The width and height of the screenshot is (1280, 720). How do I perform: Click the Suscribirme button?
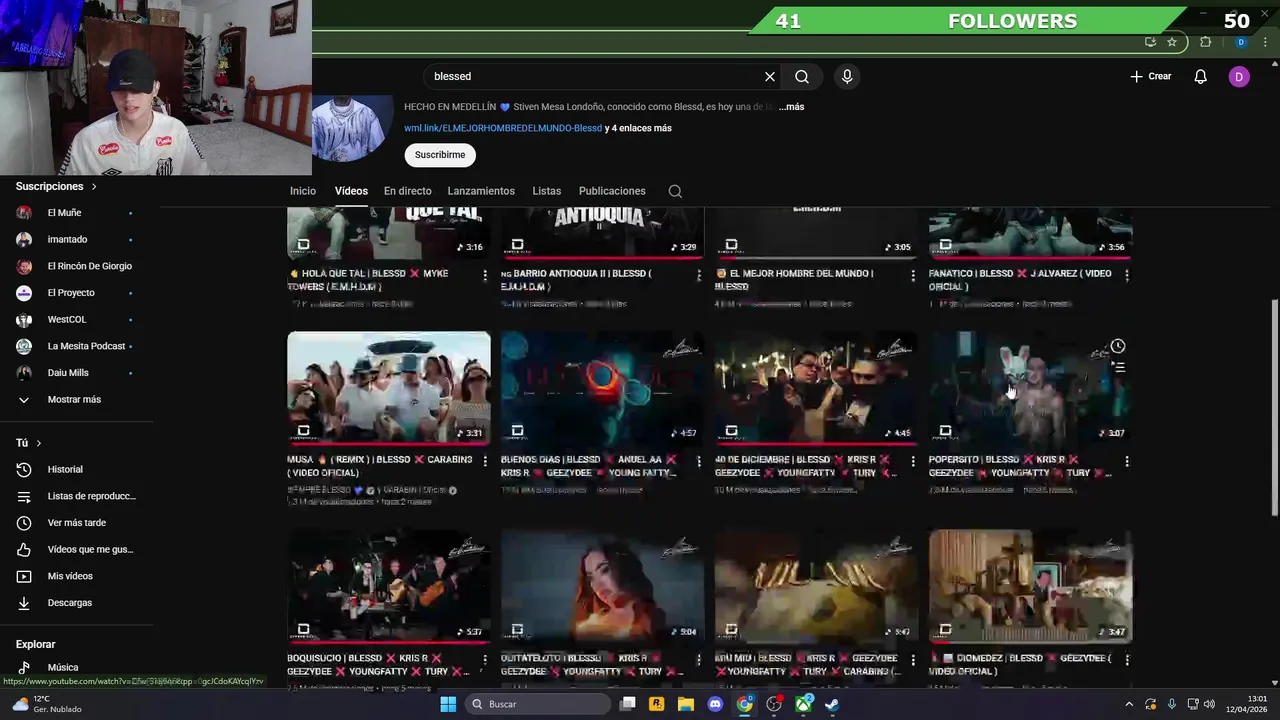[x=440, y=155]
